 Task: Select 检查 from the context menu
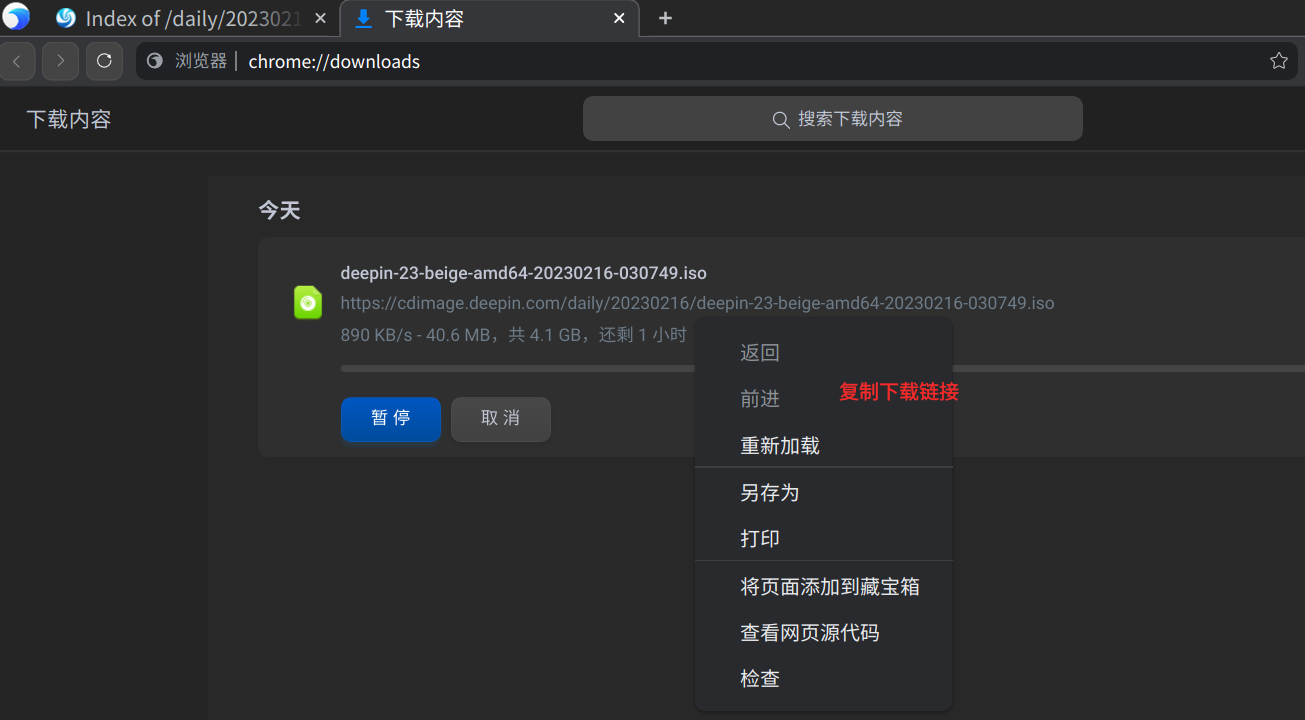tap(760, 678)
